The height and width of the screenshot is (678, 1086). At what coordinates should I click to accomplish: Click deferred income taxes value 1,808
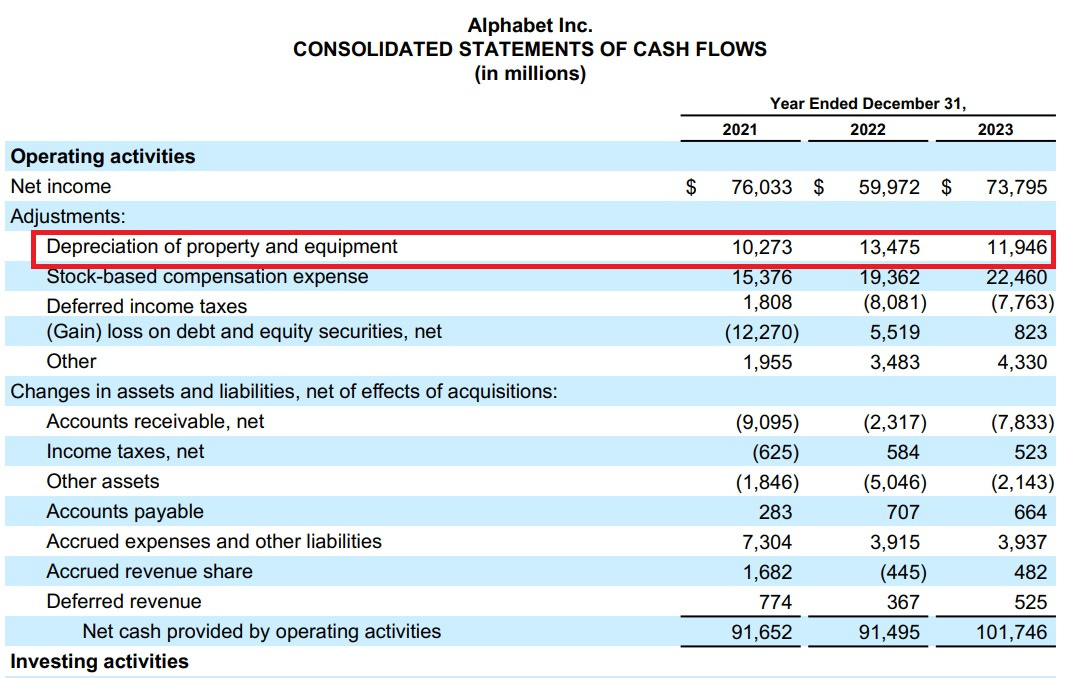pos(767,303)
